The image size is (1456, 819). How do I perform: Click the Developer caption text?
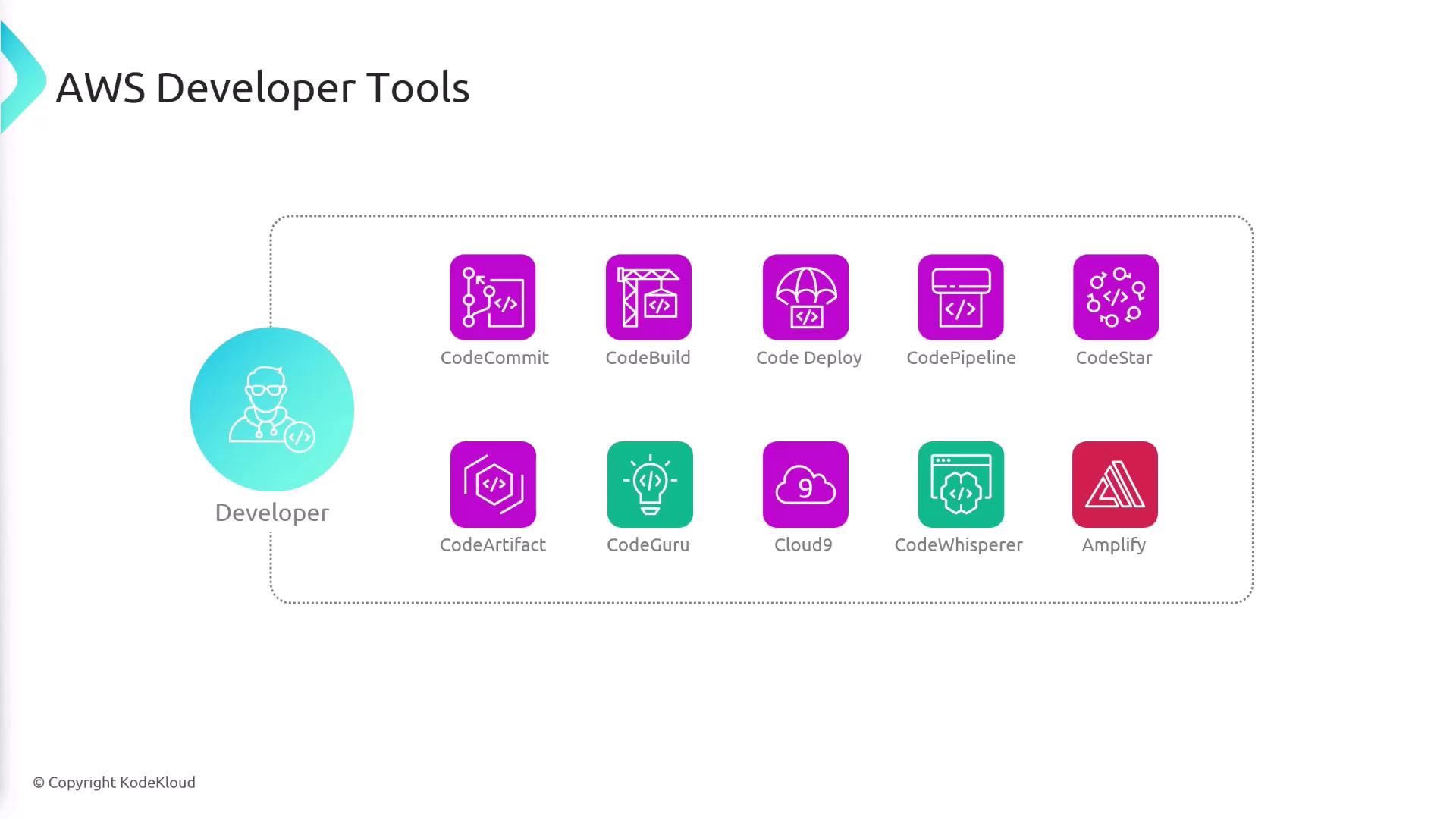click(x=271, y=513)
